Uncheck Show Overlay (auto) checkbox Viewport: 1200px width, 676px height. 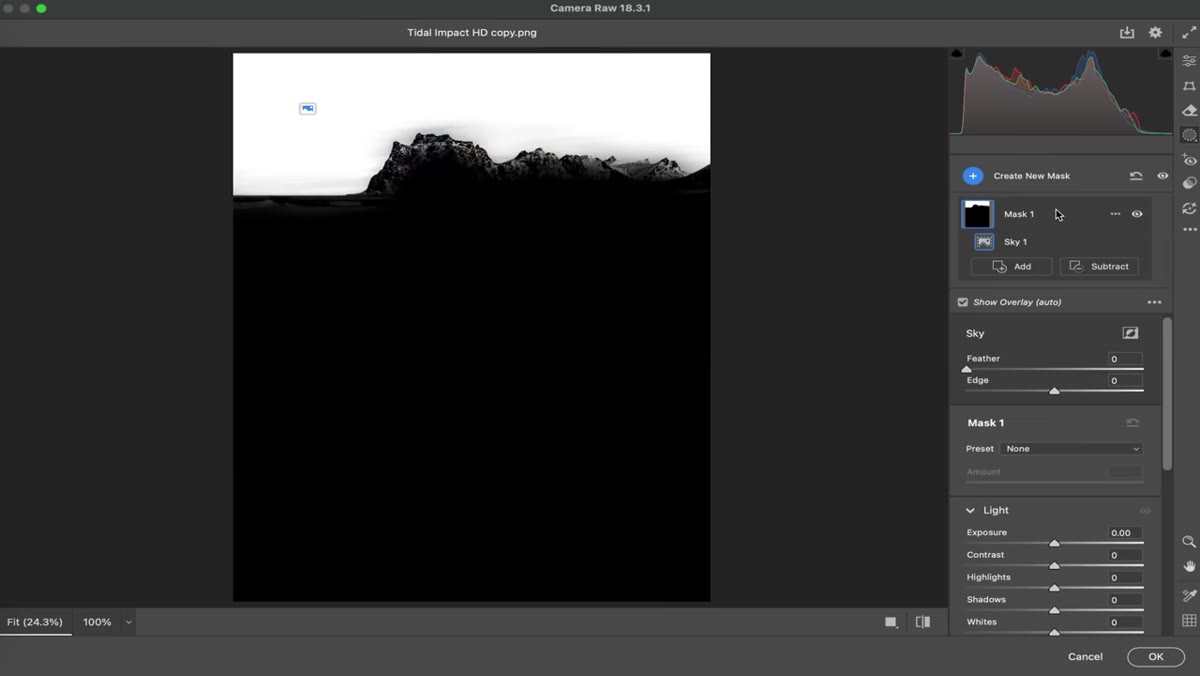click(x=963, y=302)
